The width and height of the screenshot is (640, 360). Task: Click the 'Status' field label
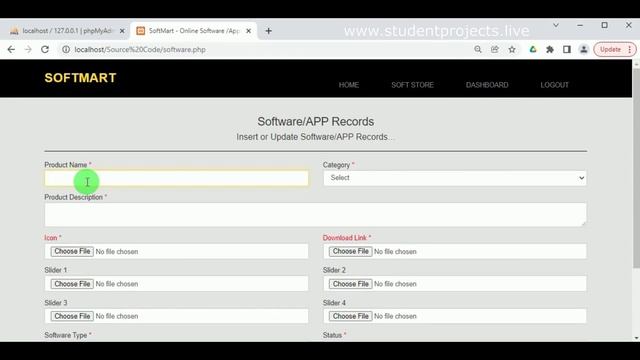pos(332,335)
